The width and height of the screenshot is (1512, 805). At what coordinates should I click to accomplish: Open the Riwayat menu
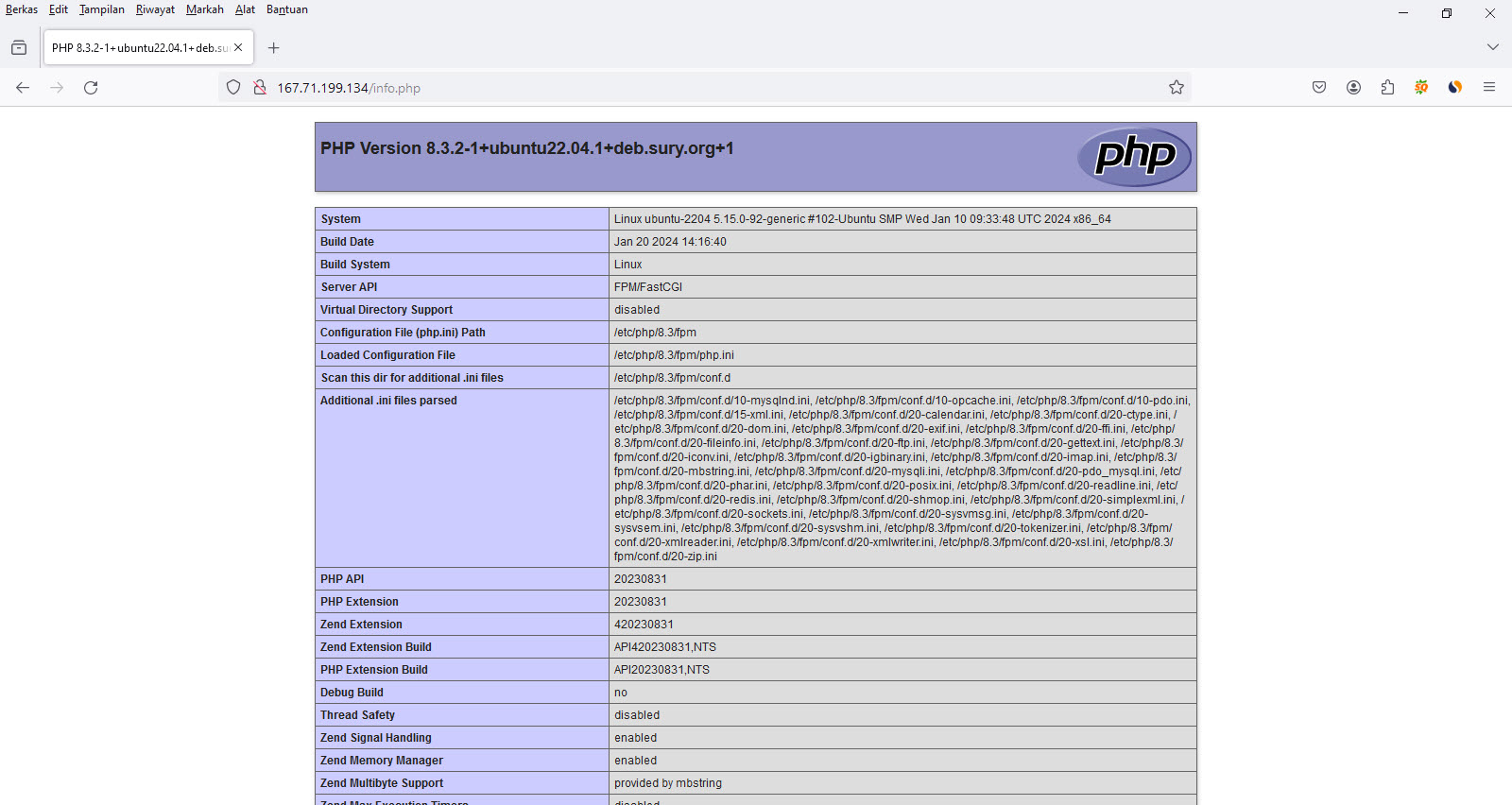click(155, 9)
